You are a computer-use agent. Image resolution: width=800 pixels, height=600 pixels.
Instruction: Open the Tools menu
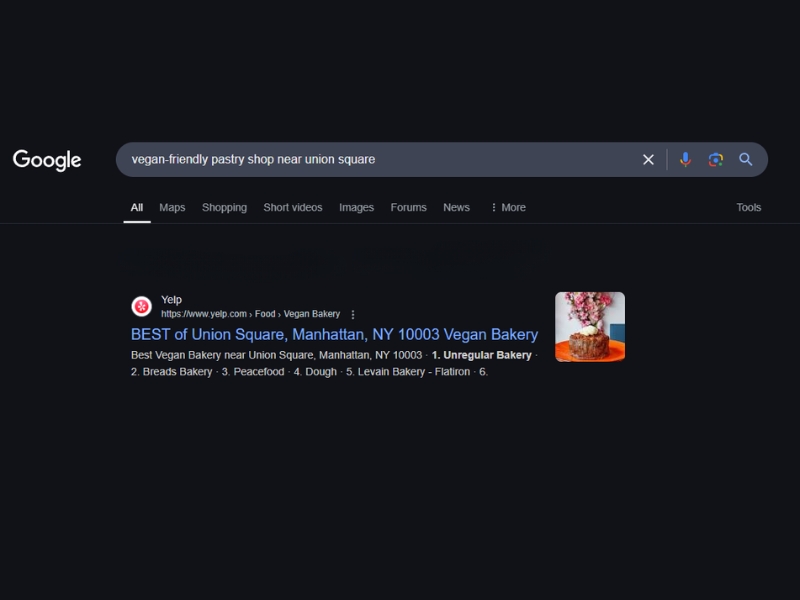point(748,207)
